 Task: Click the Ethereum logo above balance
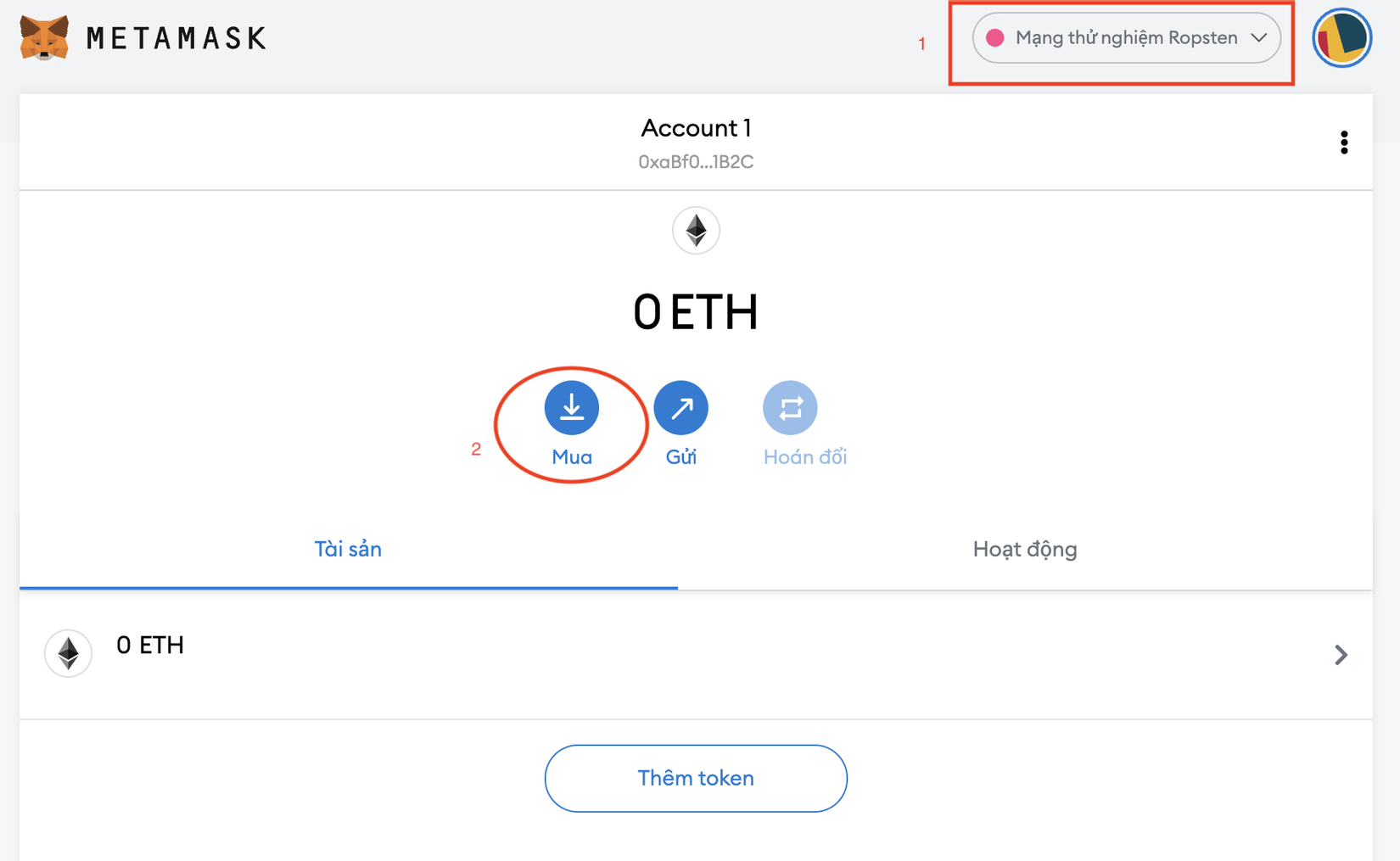click(x=696, y=231)
